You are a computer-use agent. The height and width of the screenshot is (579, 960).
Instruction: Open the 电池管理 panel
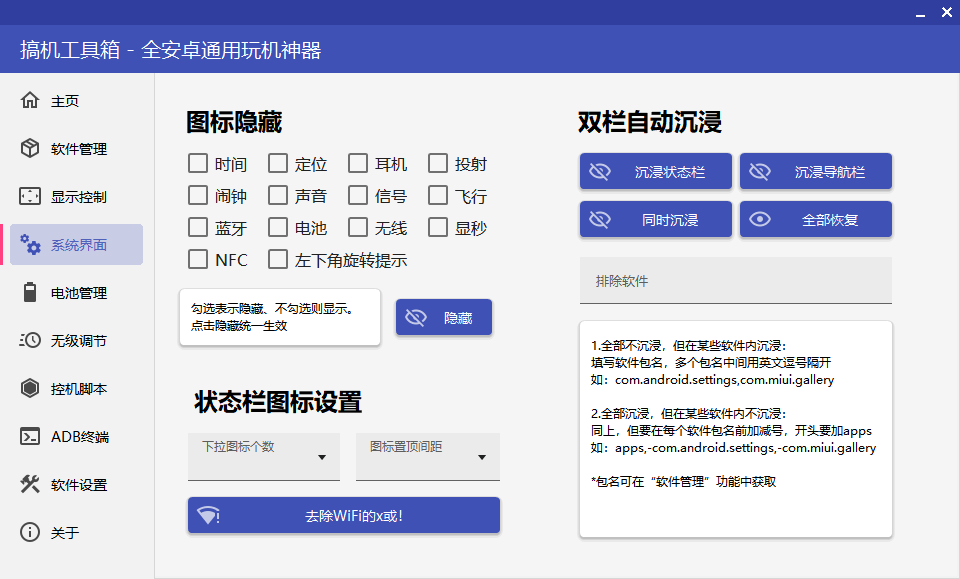pyautogui.click(x=62, y=292)
